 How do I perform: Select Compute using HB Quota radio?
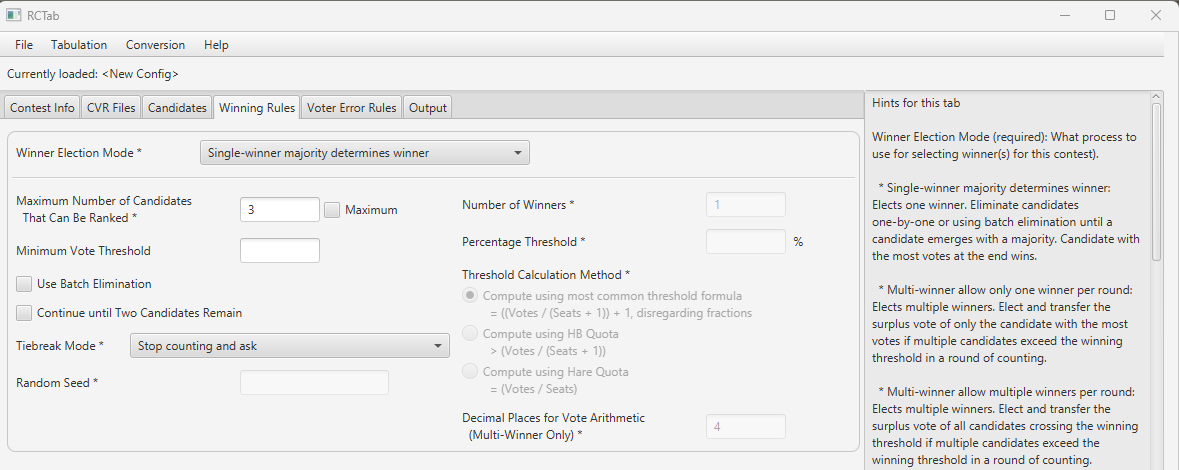coord(470,333)
